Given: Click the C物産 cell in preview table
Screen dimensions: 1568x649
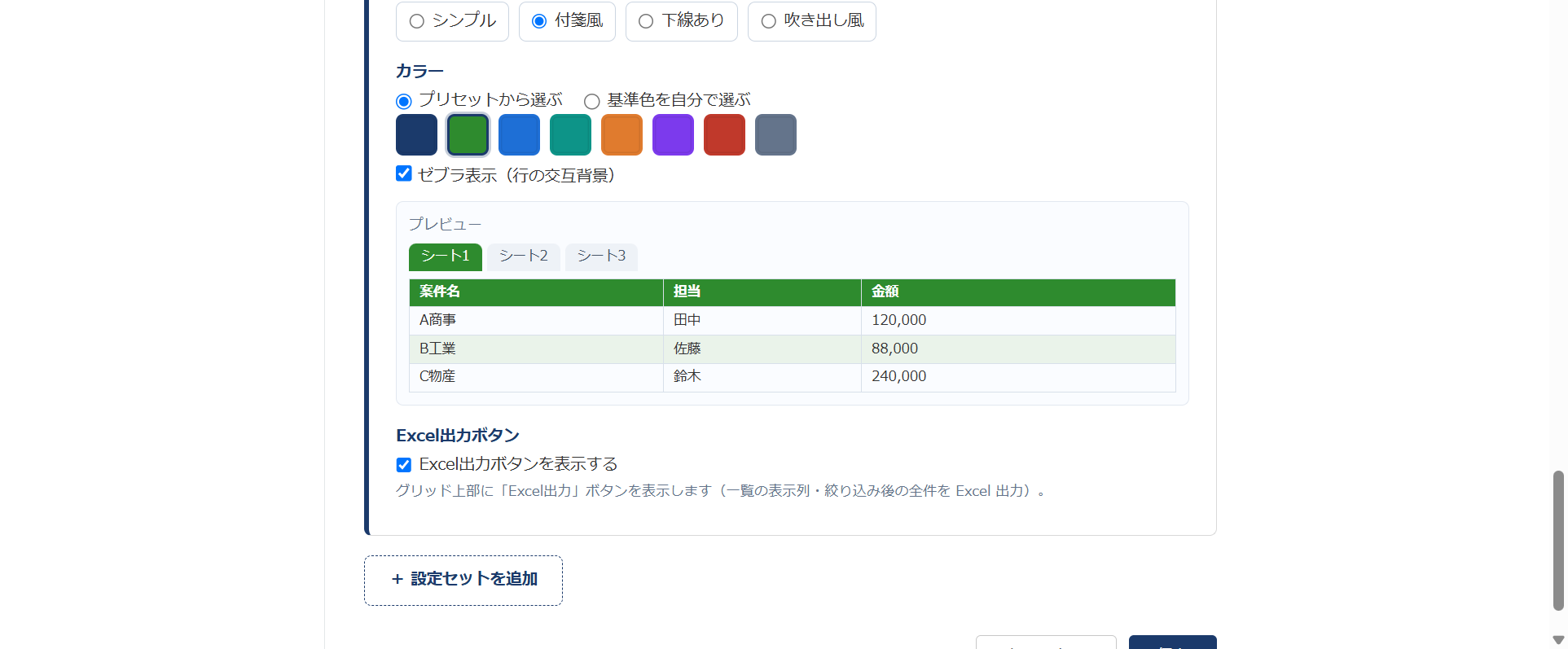Looking at the screenshot, I should click(536, 377).
